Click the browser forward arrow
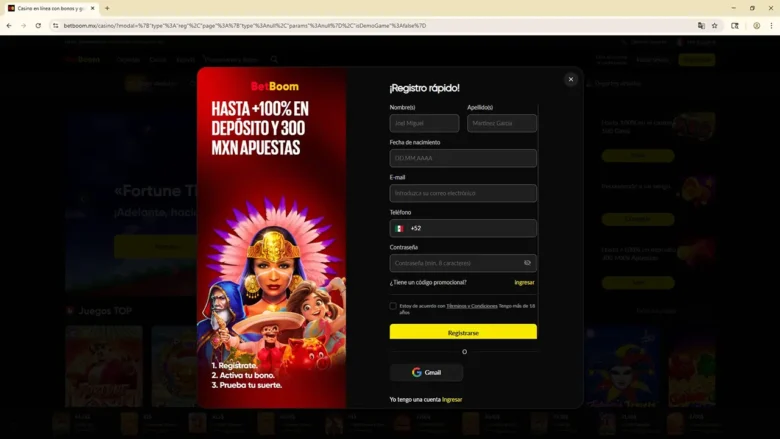780x439 pixels. coord(23,25)
